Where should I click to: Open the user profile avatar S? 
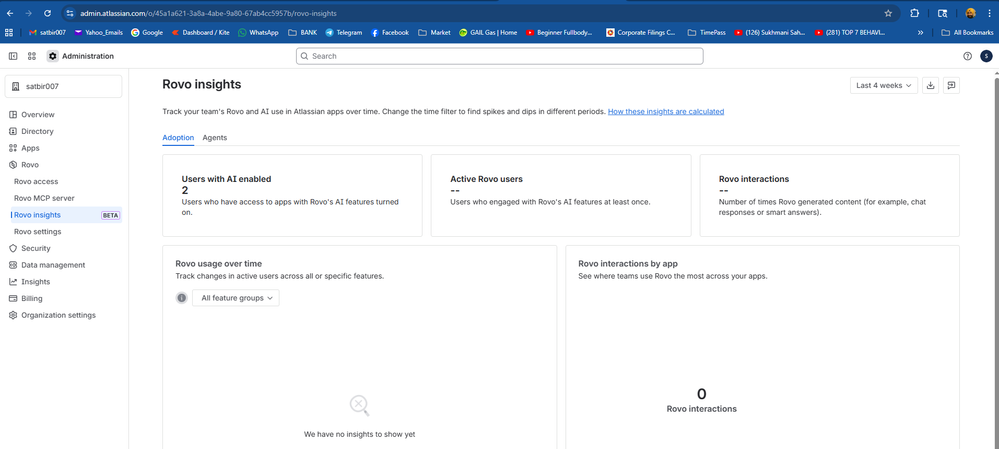[986, 56]
